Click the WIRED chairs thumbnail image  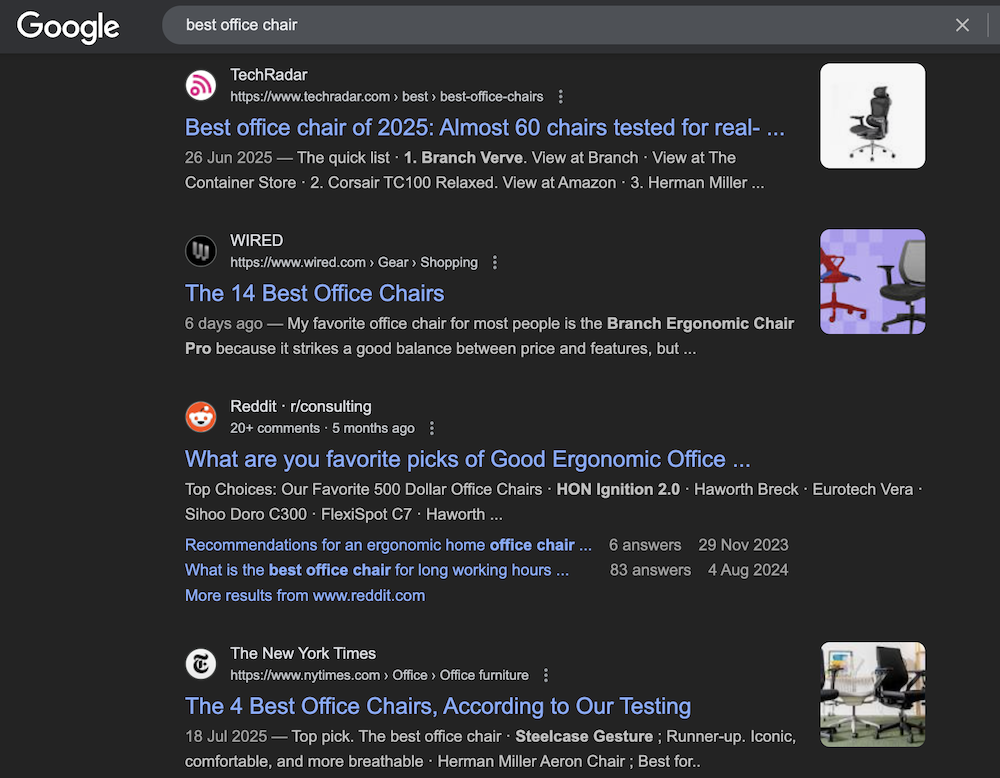click(x=872, y=282)
